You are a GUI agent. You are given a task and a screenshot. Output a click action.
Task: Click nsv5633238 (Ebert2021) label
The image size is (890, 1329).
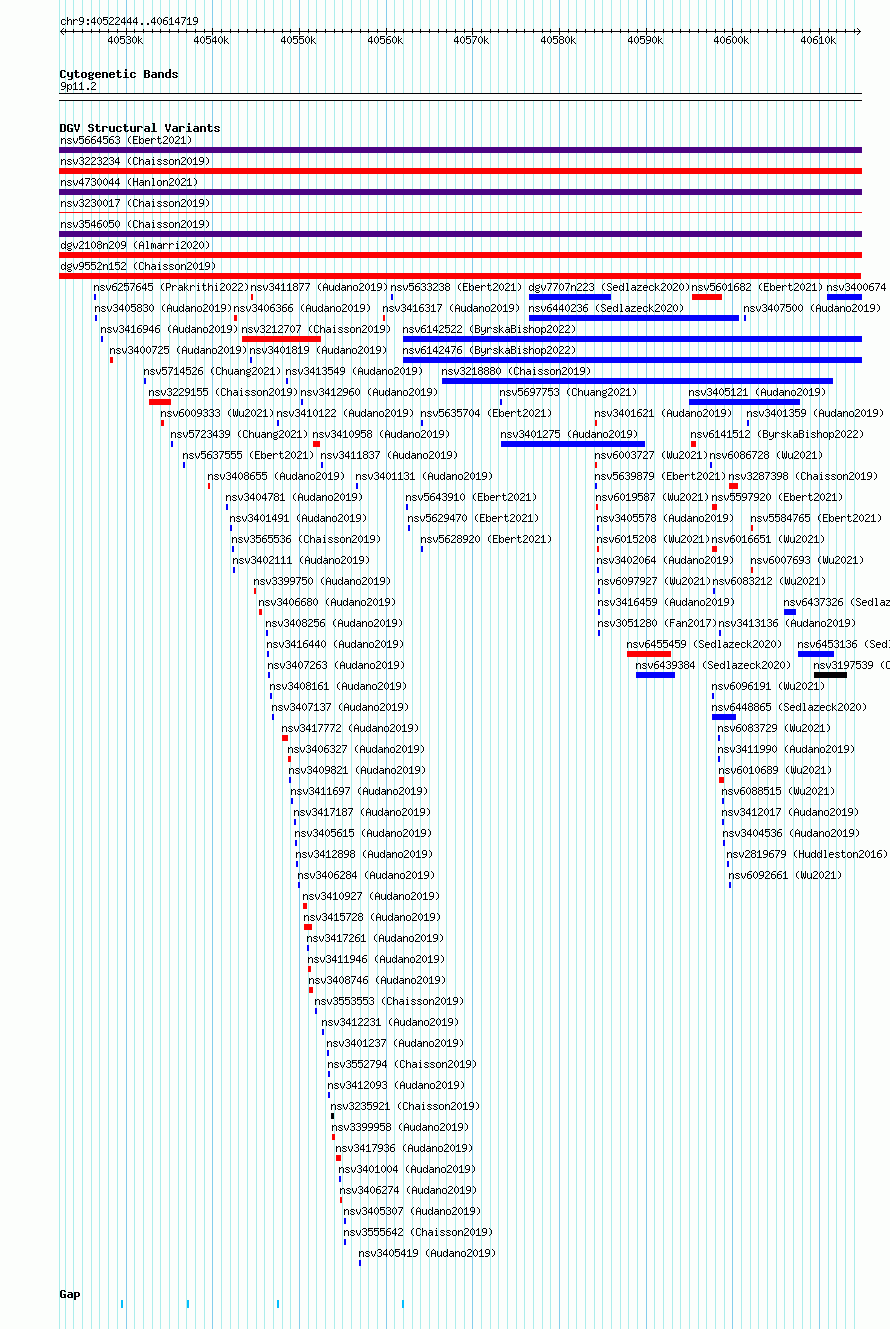pos(456,288)
